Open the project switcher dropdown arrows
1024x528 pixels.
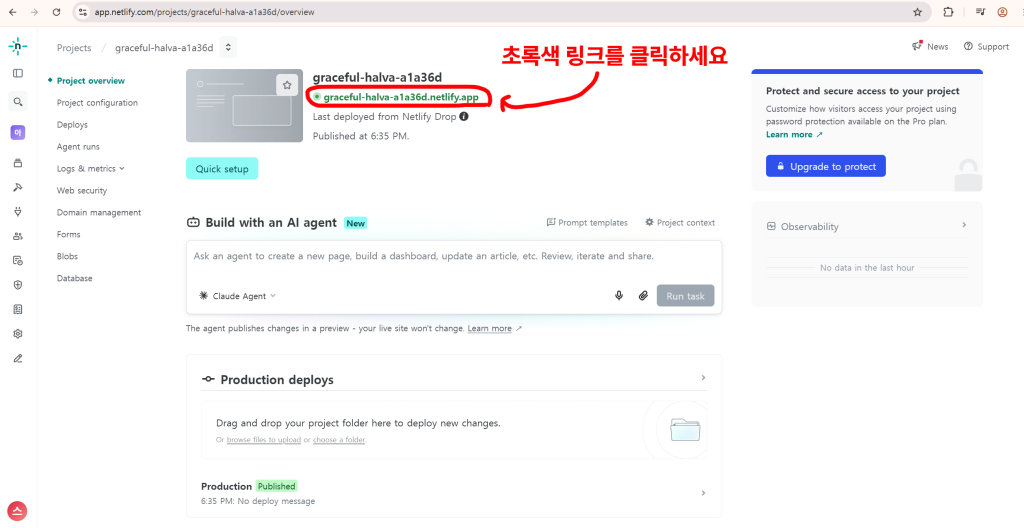click(227, 47)
